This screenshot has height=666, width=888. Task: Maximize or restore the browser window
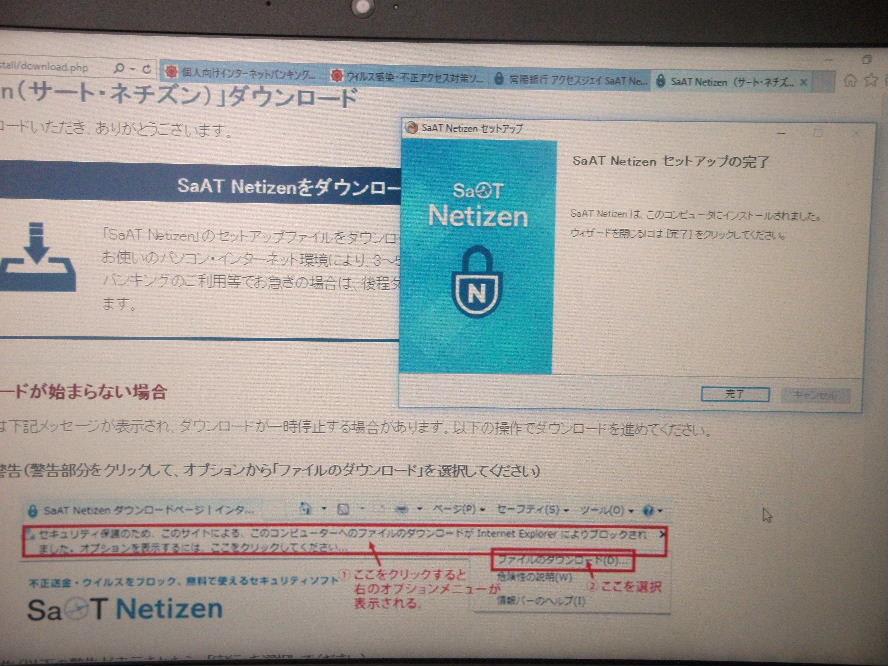(866, 59)
